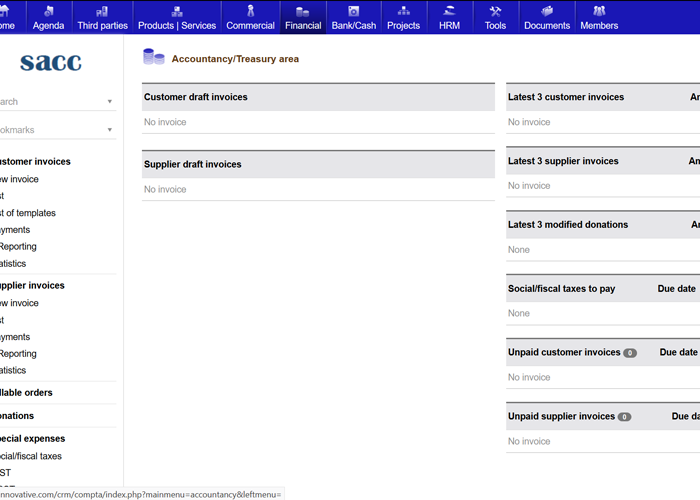
Task: Click the Members module icon
Action: (599, 11)
